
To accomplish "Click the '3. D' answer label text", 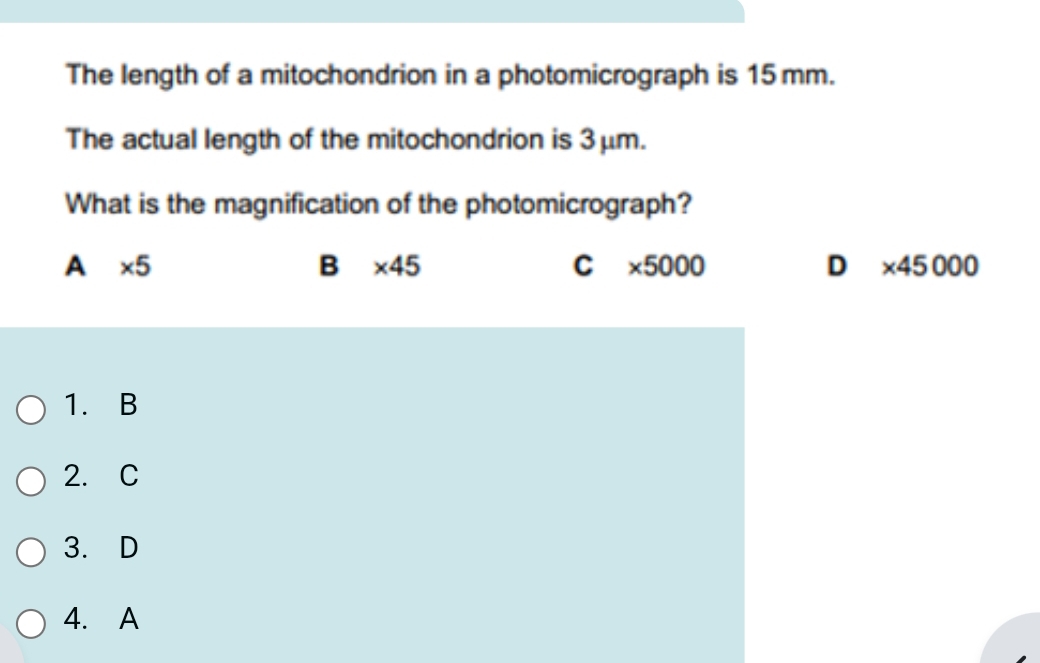I will [98, 549].
